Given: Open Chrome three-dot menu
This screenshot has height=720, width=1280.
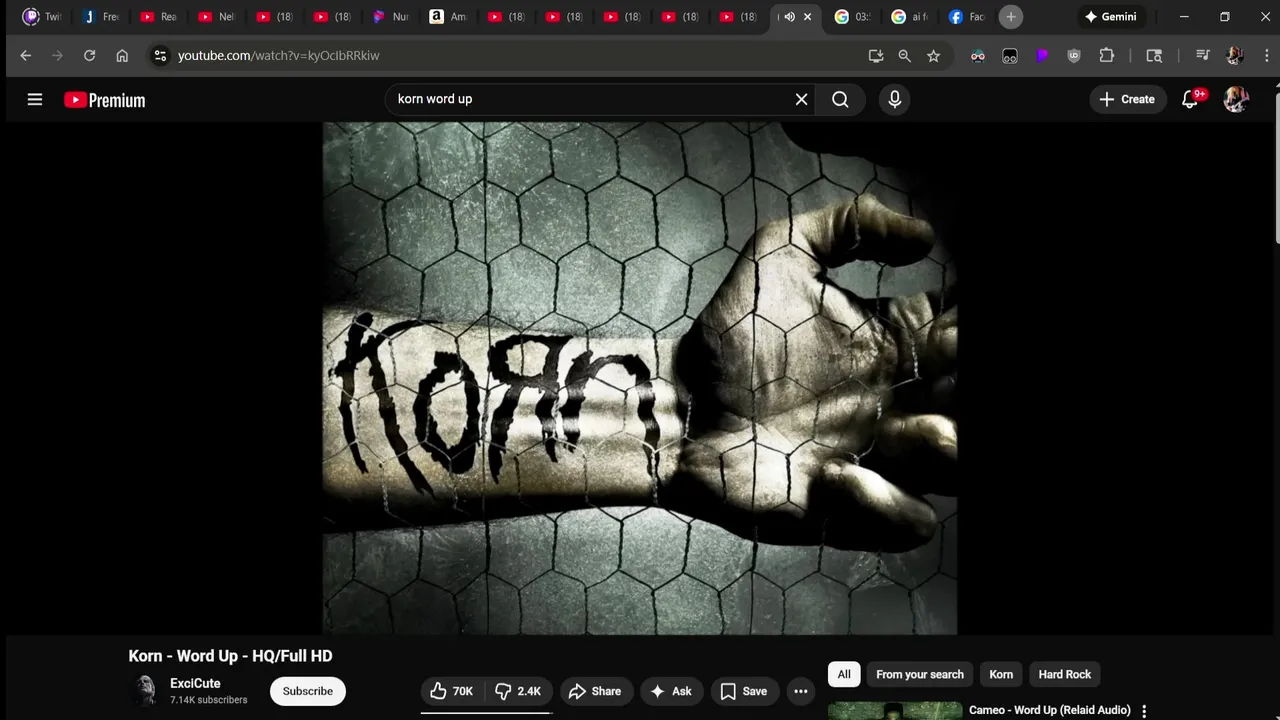Looking at the screenshot, I should 1266,56.
